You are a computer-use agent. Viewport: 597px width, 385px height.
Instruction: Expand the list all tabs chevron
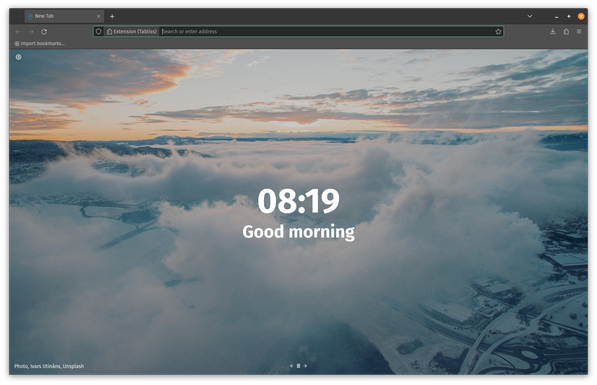pyautogui.click(x=530, y=16)
